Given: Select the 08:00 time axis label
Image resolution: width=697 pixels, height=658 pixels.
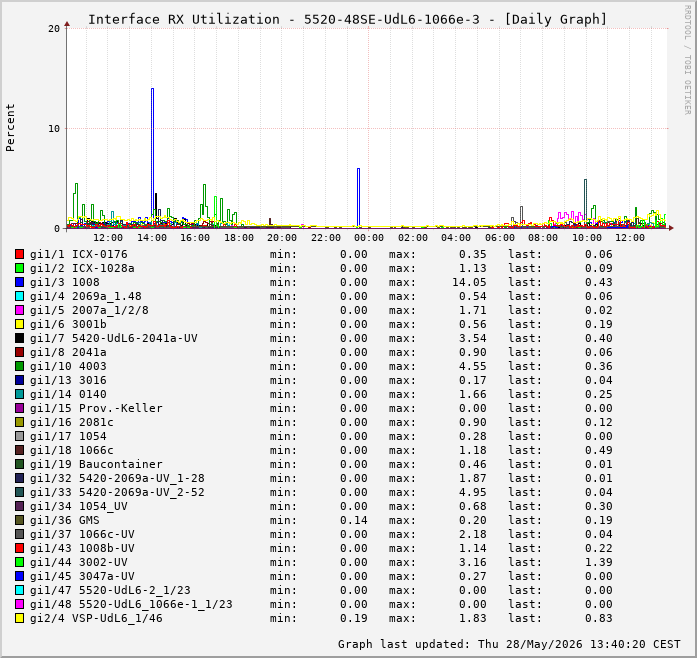Looking at the screenshot, I should pos(543,238).
